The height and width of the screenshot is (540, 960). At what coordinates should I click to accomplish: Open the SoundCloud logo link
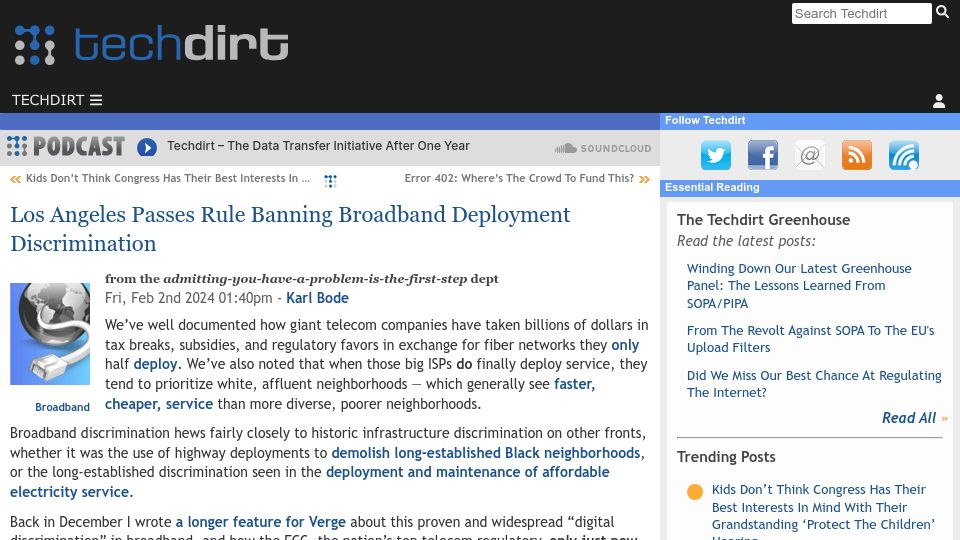[602, 148]
